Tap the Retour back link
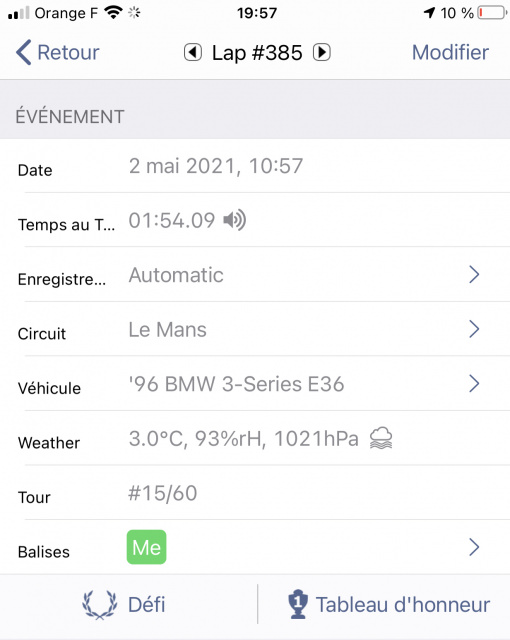 pos(68,52)
